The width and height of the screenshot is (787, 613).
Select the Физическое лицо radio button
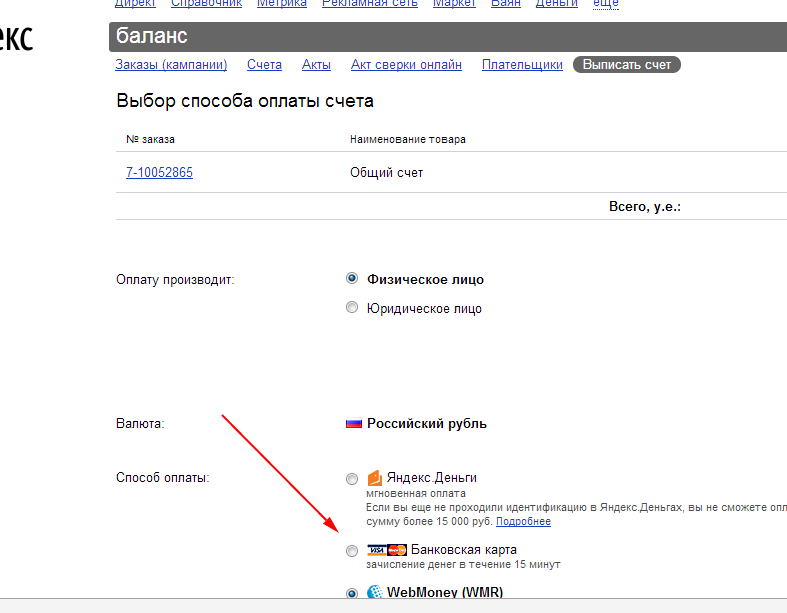click(352, 278)
